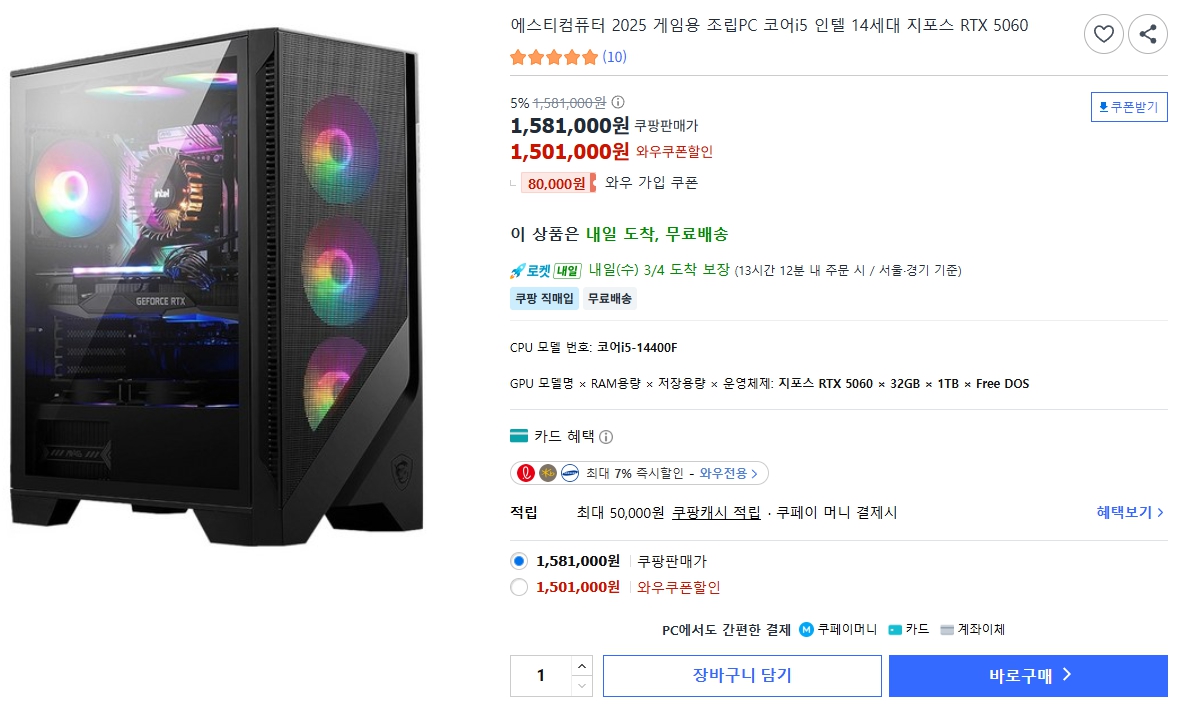Screen dimensions: 1184x707
Task: Click the 쿠페이머니 payment icon
Action: click(807, 630)
